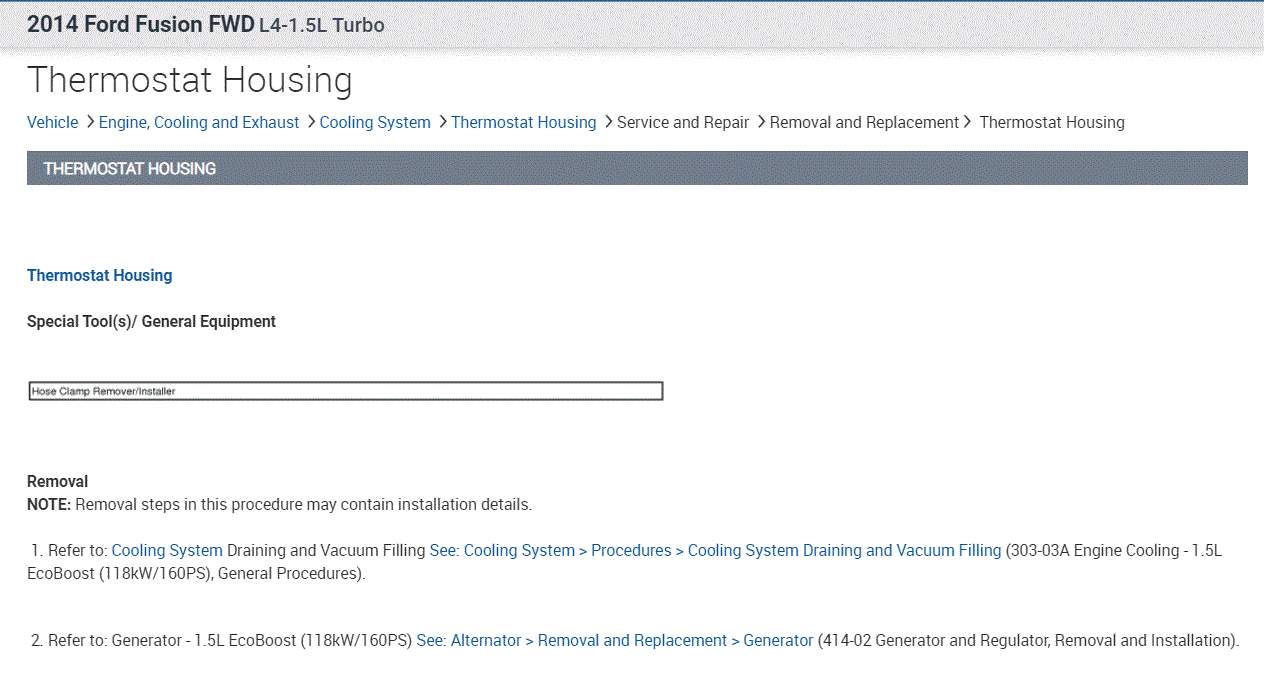Go to Cooling System breadcrumb
This screenshot has height=682, width=1264.
click(x=375, y=122)
